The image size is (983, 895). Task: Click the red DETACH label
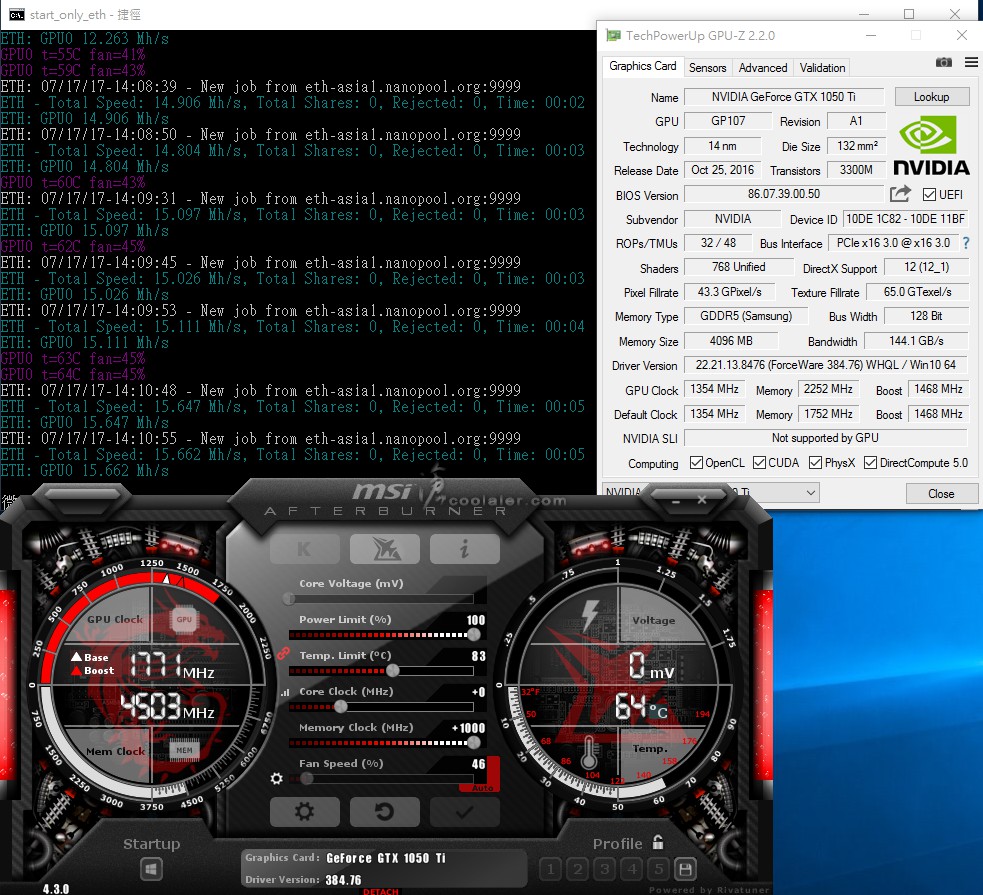pyautogui.click(x=381, y=891)
